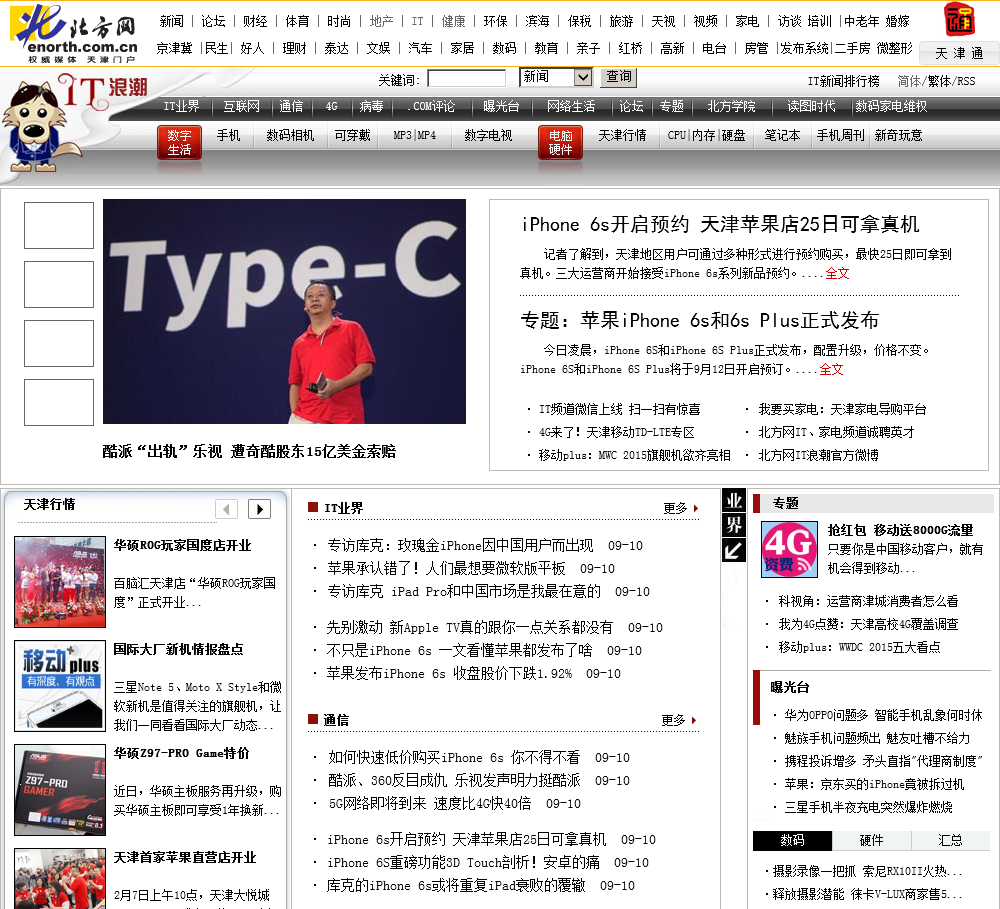Open the 互联网 navigation item
The height and width of the screenshot is (909, 1000).
(241, 107)
